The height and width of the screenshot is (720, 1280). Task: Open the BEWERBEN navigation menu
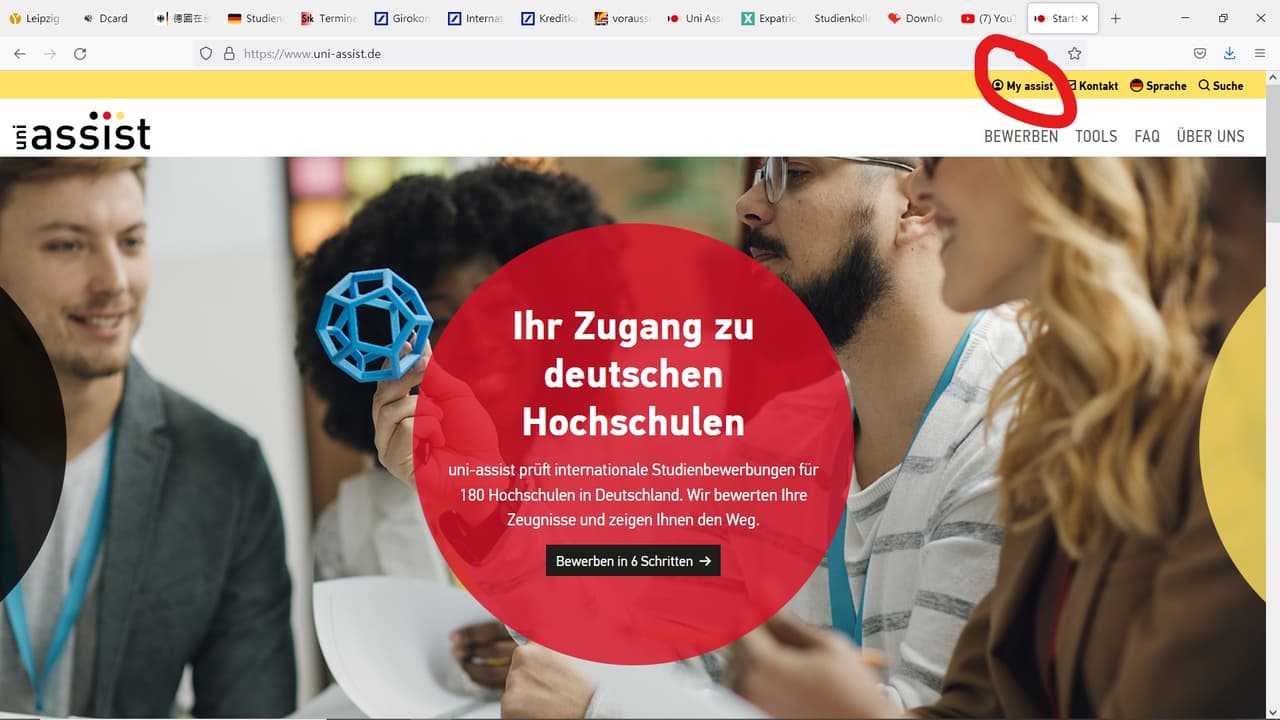click(1021, 136)
